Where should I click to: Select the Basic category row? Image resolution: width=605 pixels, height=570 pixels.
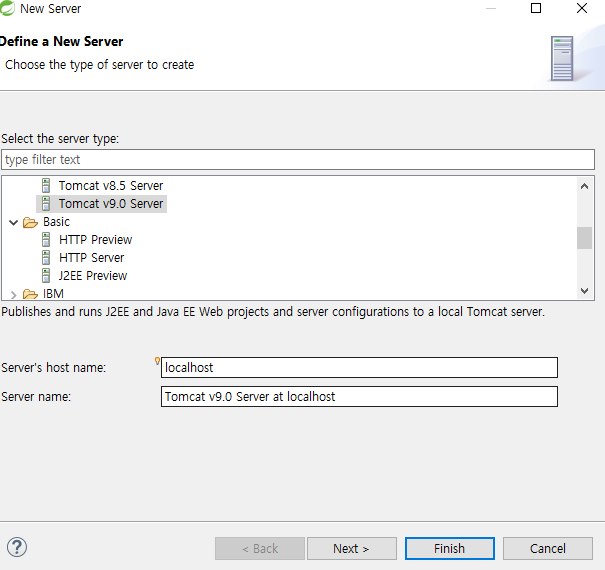[56, 222]
